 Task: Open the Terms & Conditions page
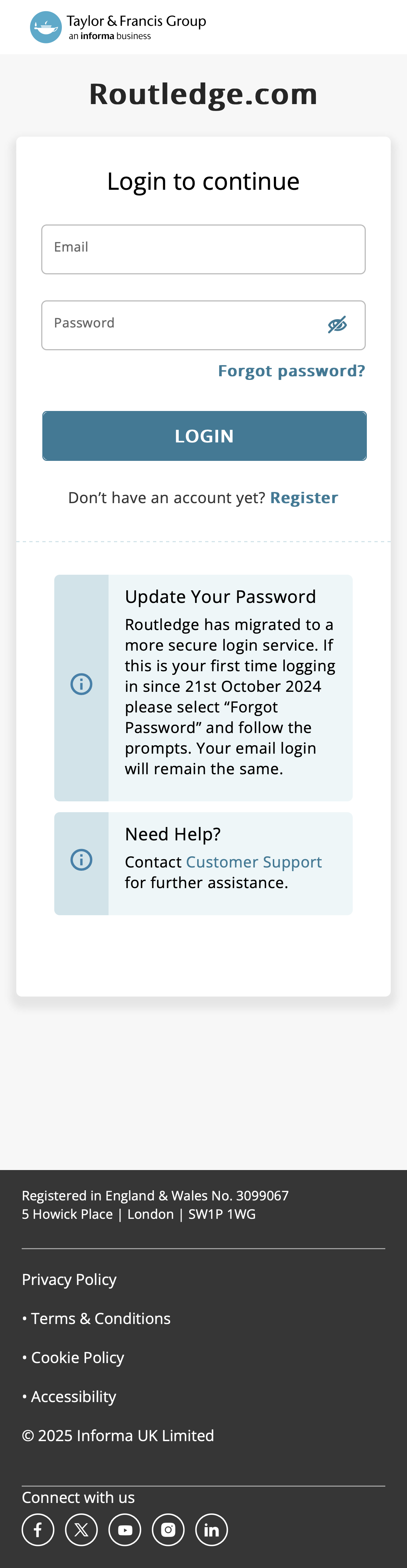100,1319
